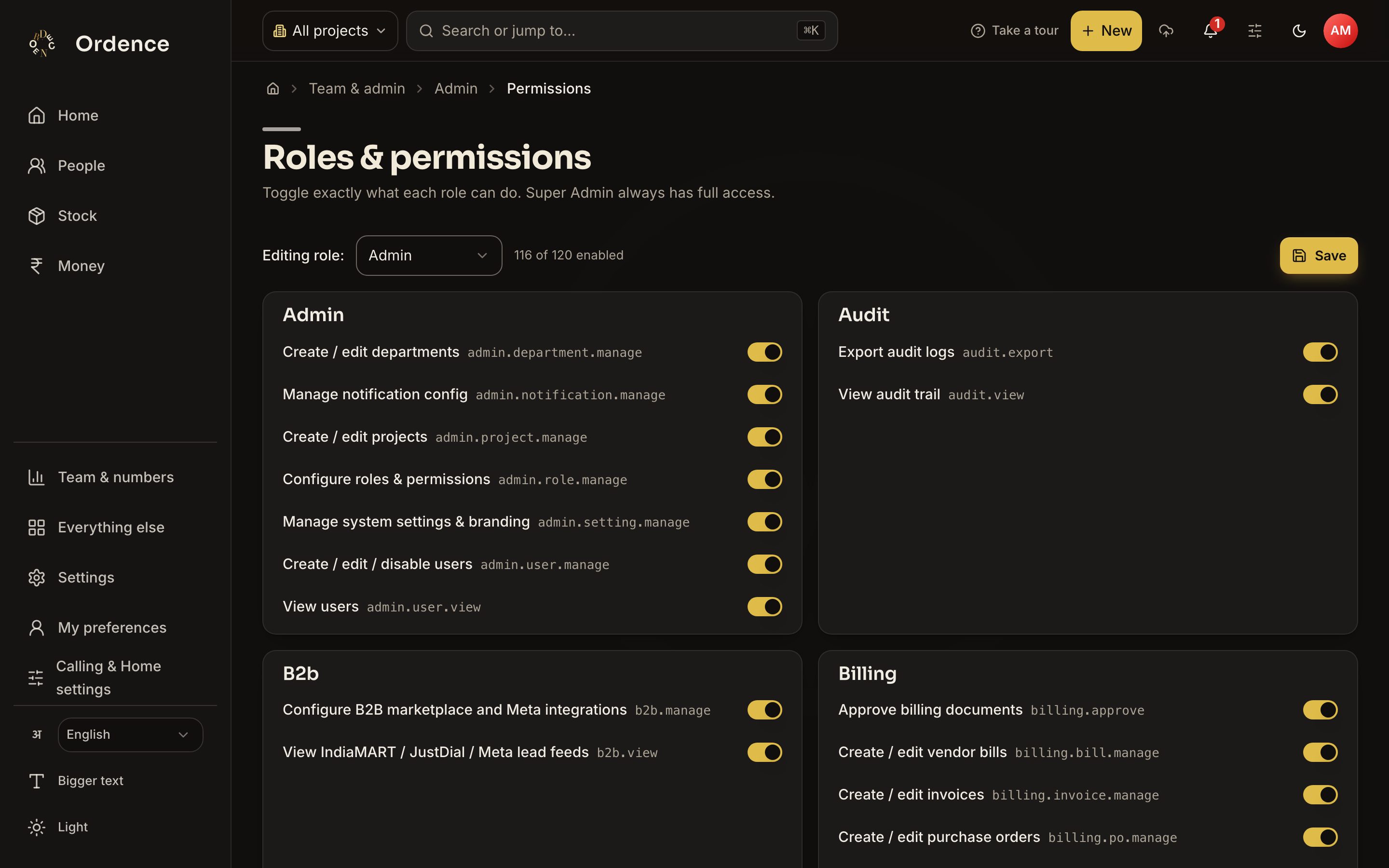Image resolution: width=1389 pixels, height=868 pixels.
Task: Click the People icon in sidebar
Action: [37, 166]
